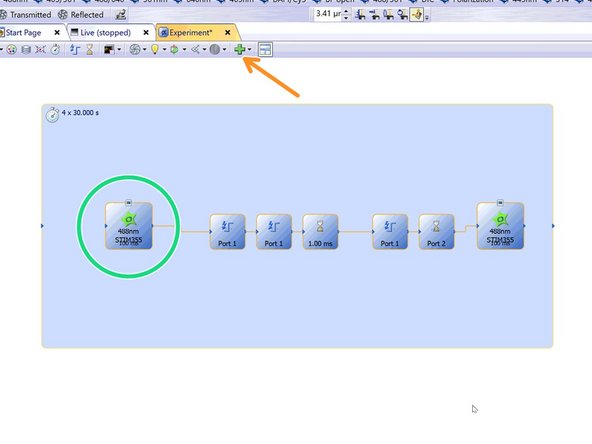Expand the lightbulb dropdown arrow
The height and width of the screenshot is (444, 592).
pyautogui.click(x=164, y=49)
